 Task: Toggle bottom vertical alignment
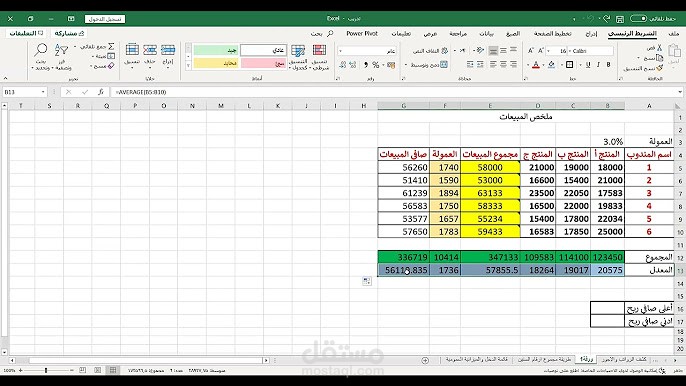point(493,51)
